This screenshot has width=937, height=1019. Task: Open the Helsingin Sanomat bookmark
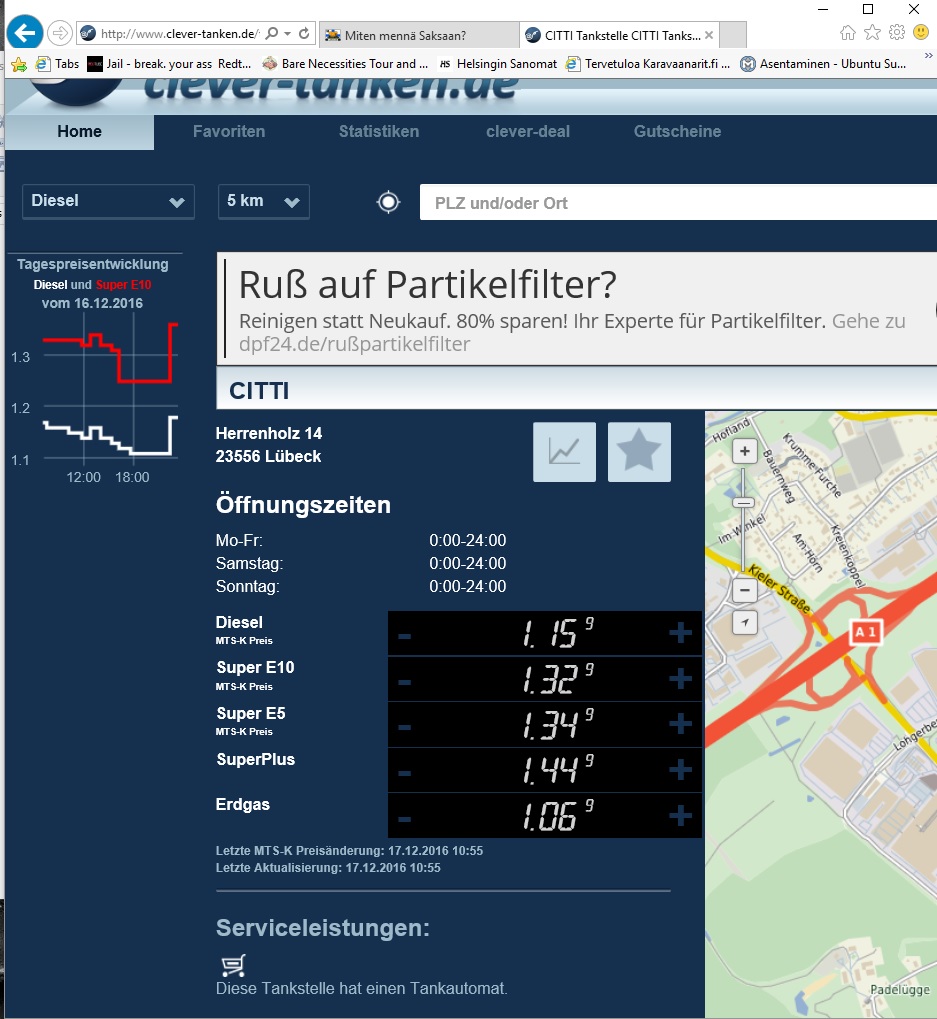coord(498,64)
